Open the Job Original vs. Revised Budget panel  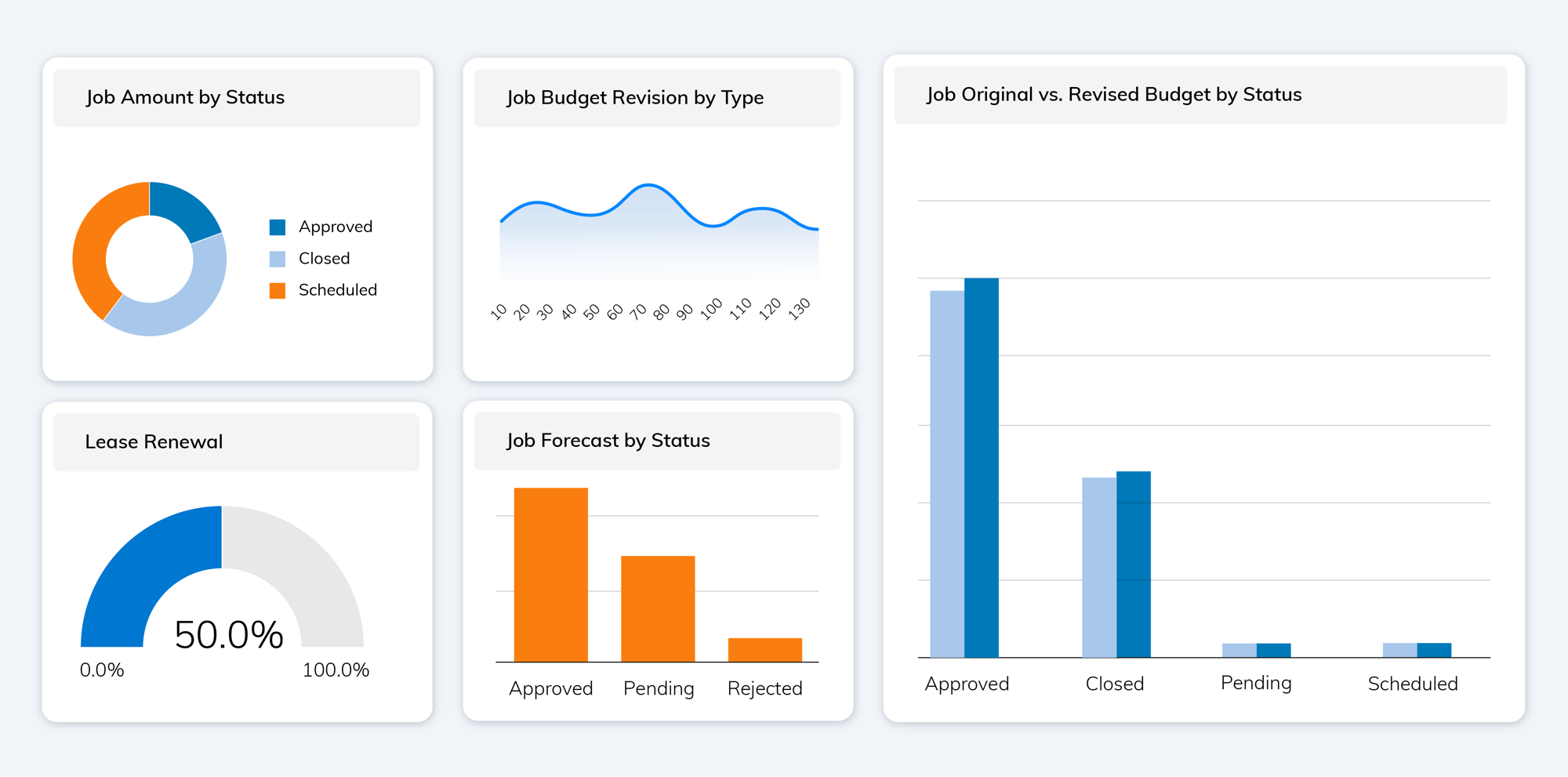click(1113, 94)
